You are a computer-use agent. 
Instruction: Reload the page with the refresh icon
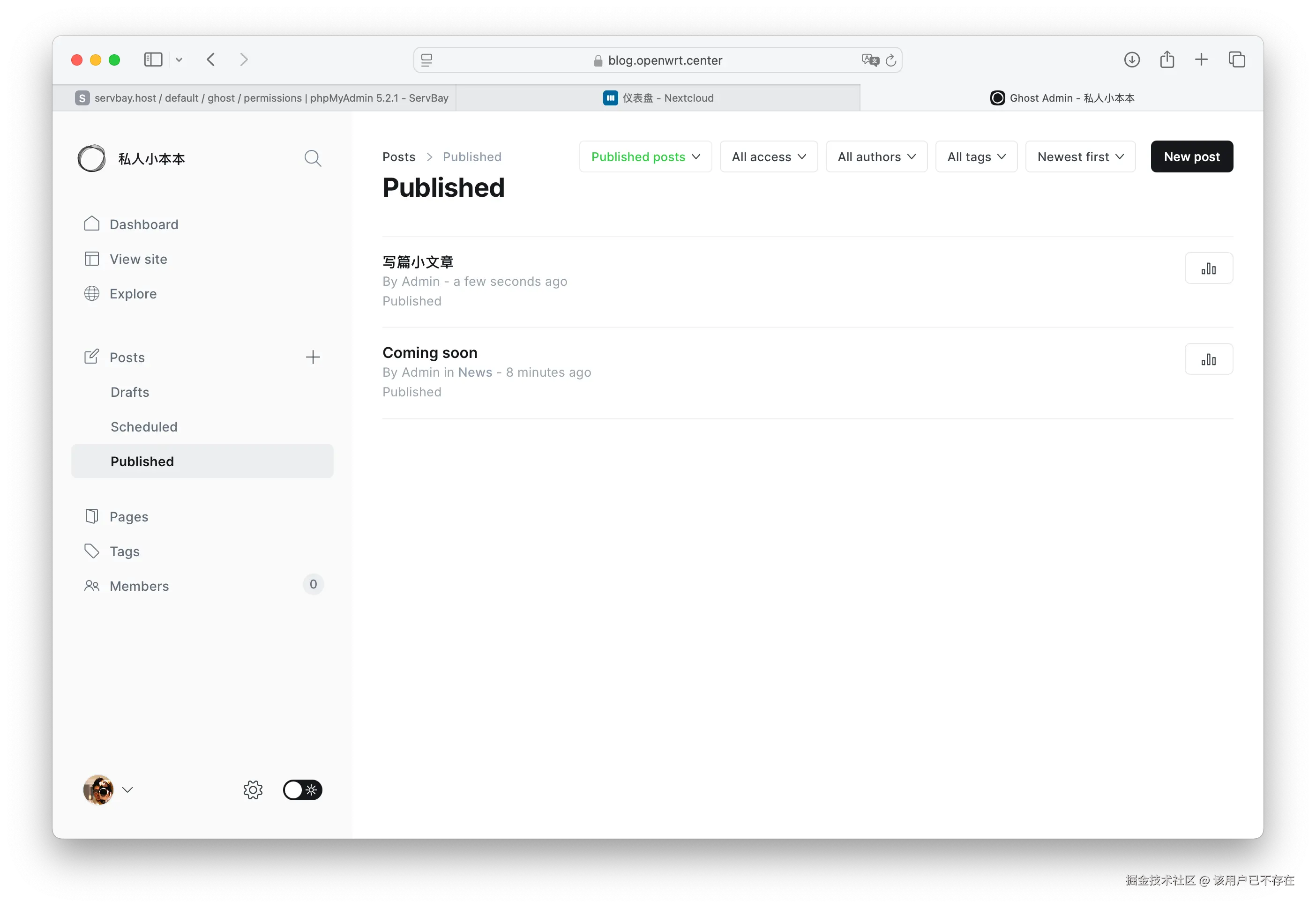pyautogui.click(x=890, y=60)
